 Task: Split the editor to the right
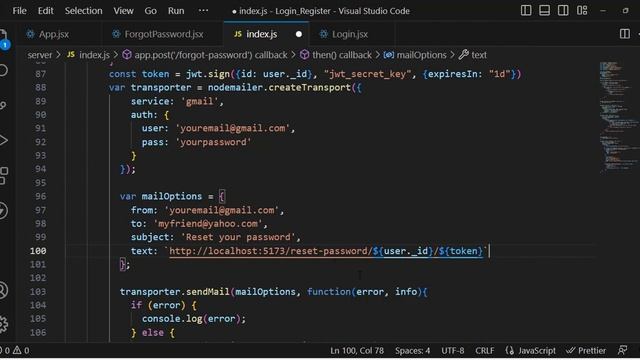coord(624,34)
